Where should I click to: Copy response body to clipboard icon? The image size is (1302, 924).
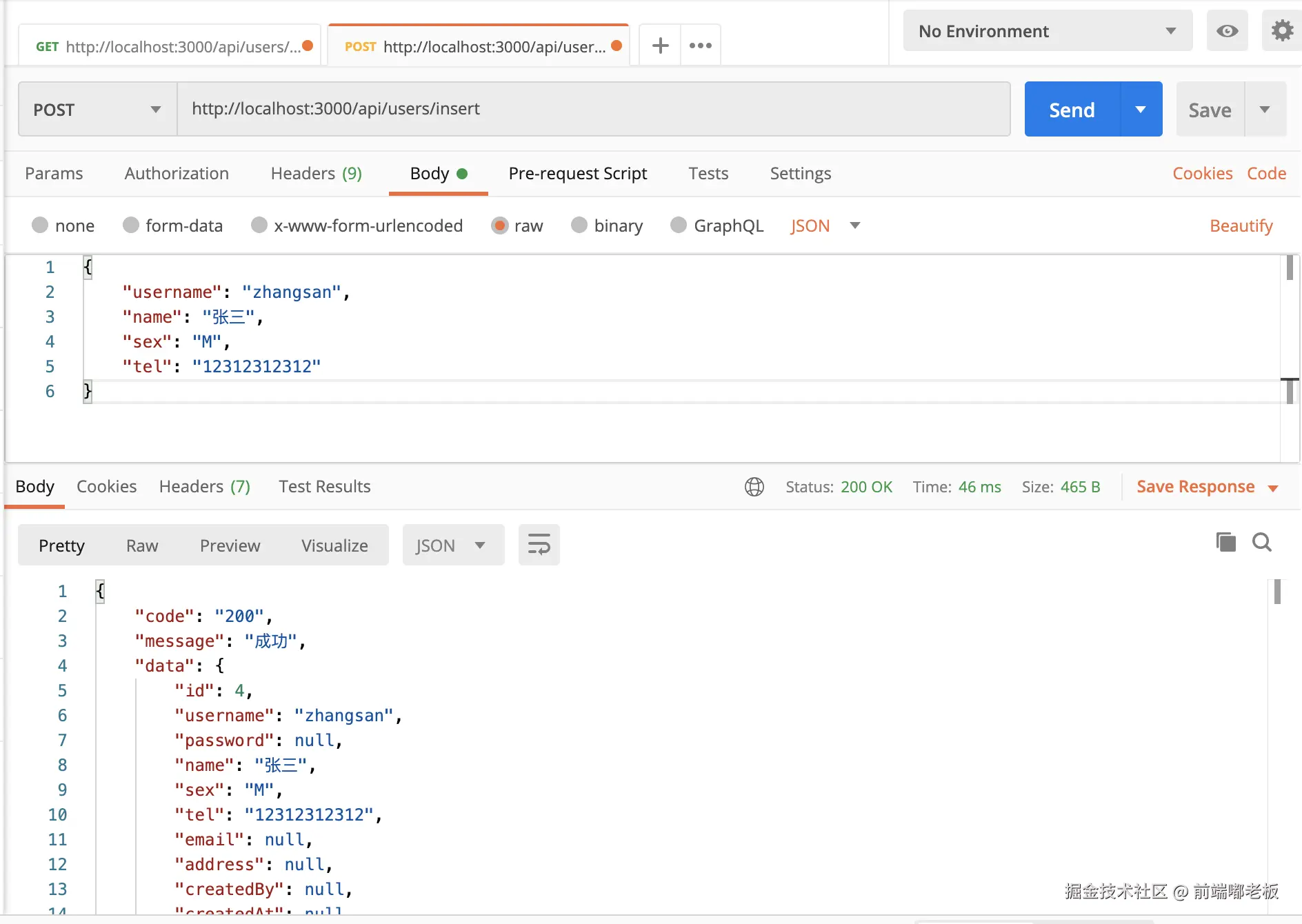[1225, 542]
